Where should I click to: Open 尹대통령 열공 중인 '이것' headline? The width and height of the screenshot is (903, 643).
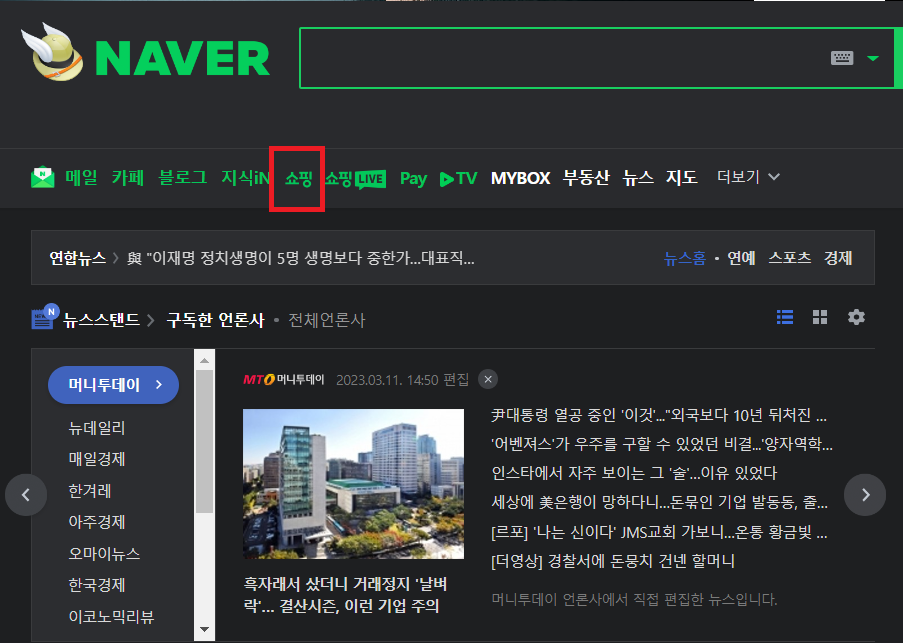(x=659, y=414)
